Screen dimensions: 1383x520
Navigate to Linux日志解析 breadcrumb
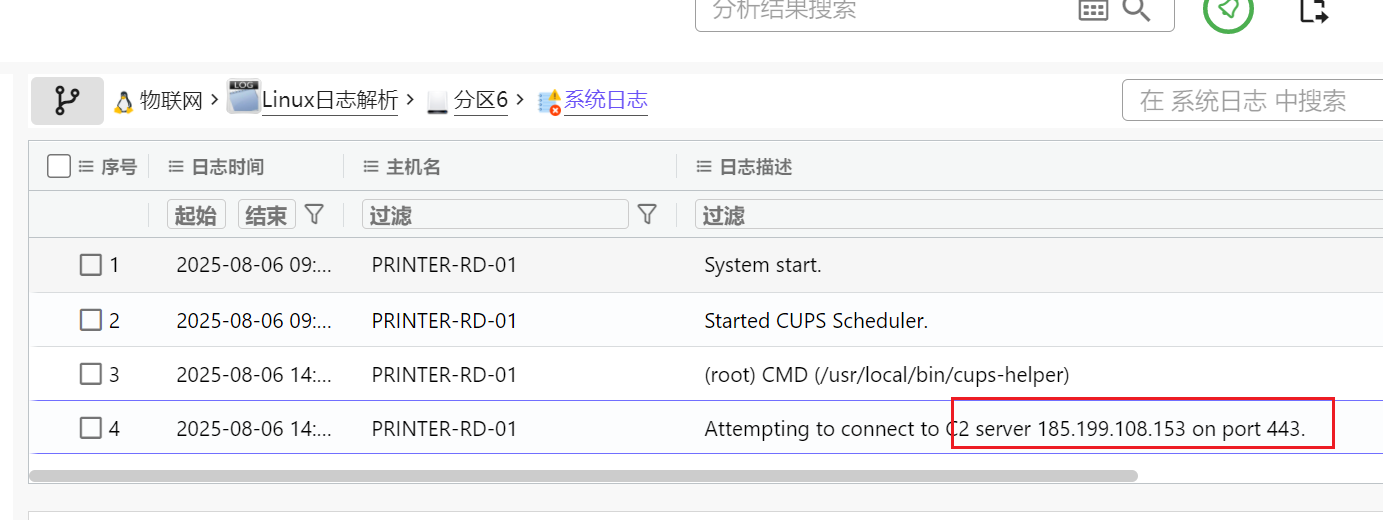pos(329,100)
